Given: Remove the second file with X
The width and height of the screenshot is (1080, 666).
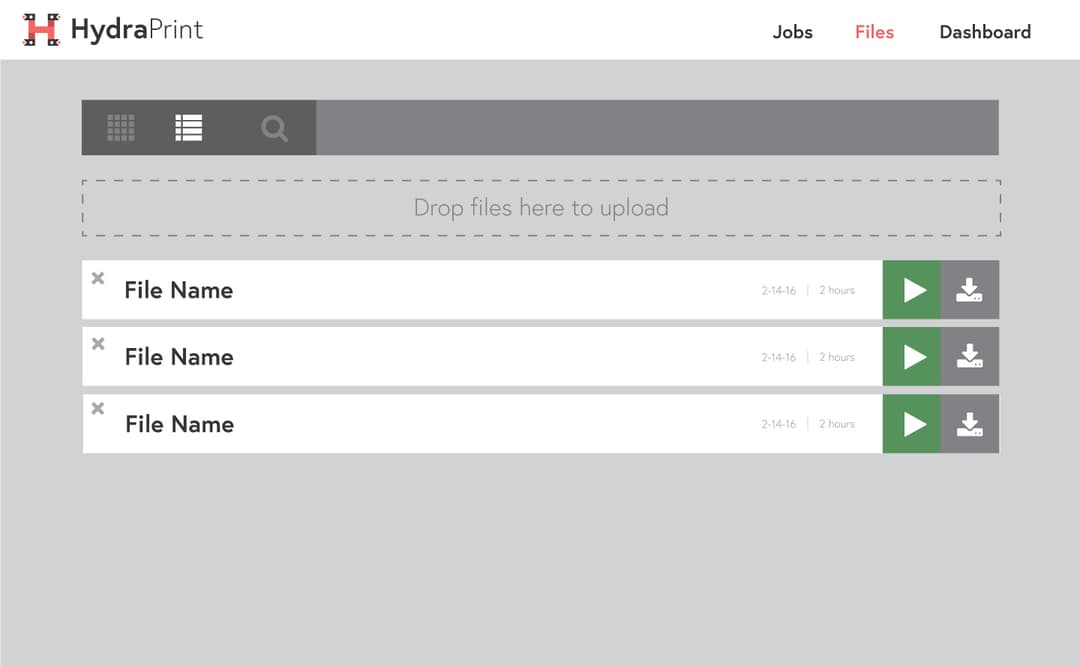Looking at the screenshot, I should pyautogui.click(x=98, y=344).
